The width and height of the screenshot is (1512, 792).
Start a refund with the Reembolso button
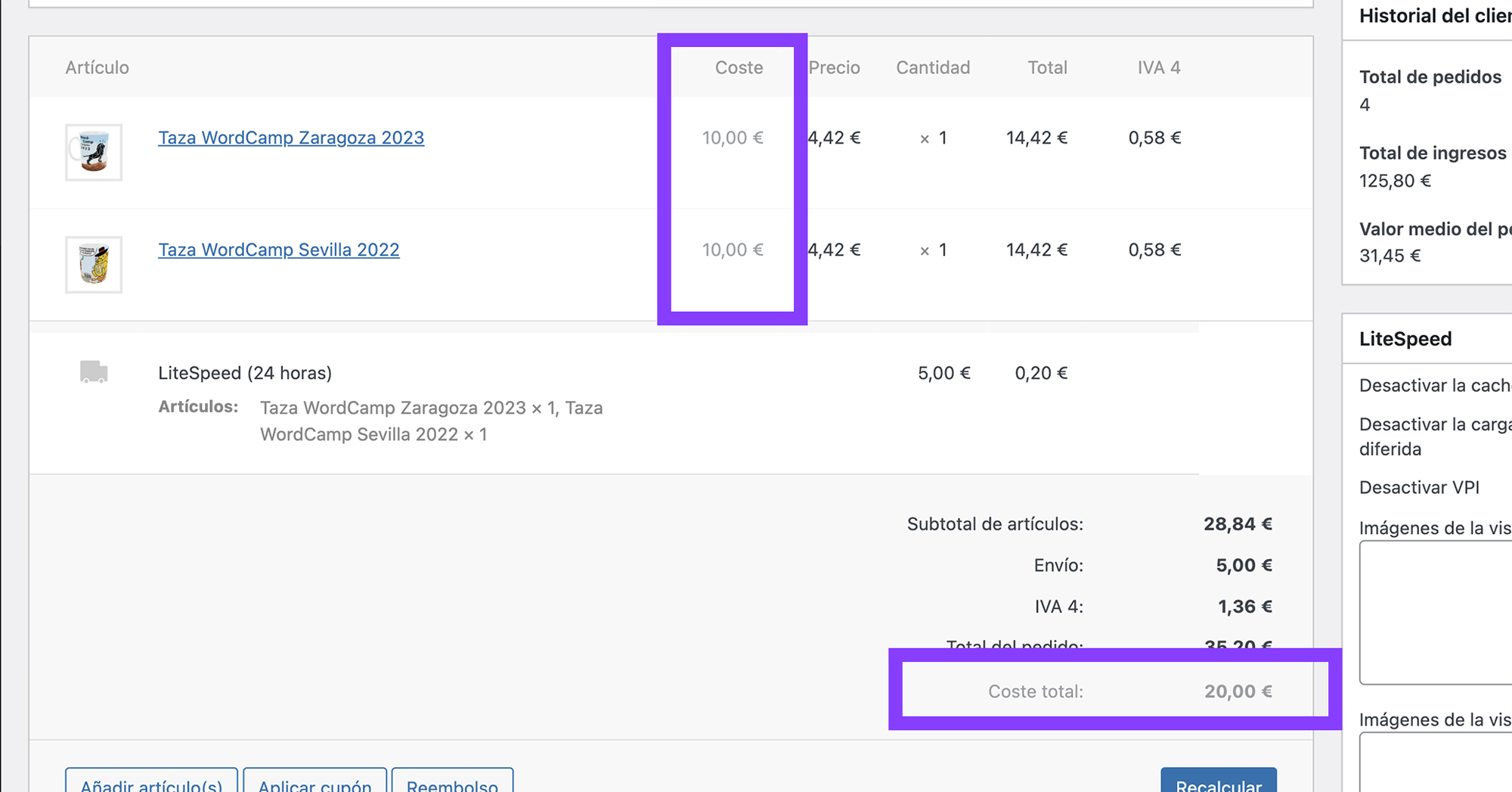[x=452, y=784]
